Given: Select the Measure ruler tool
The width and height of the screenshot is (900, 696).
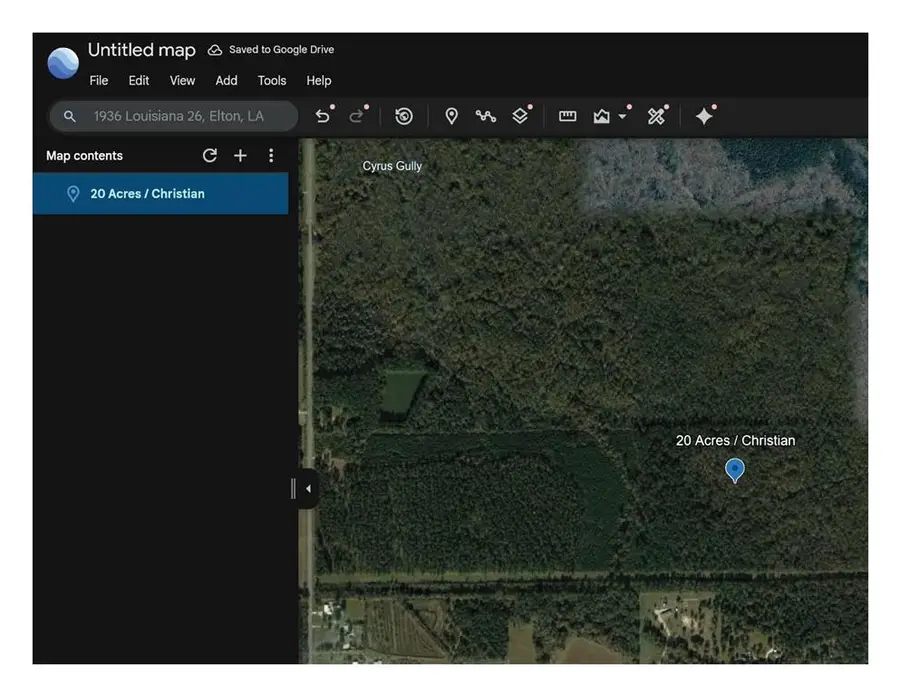Looking at the screenshot, I should [568, 116].
